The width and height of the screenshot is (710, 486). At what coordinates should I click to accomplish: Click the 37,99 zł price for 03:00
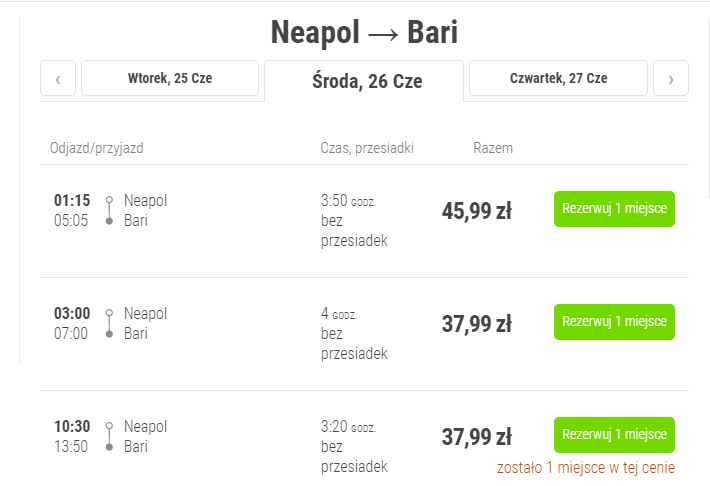[477, 323]
